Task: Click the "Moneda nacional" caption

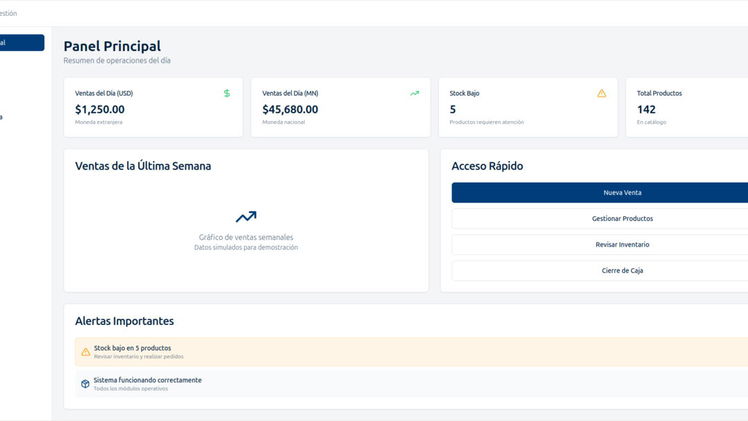Action: click(283, 122)
